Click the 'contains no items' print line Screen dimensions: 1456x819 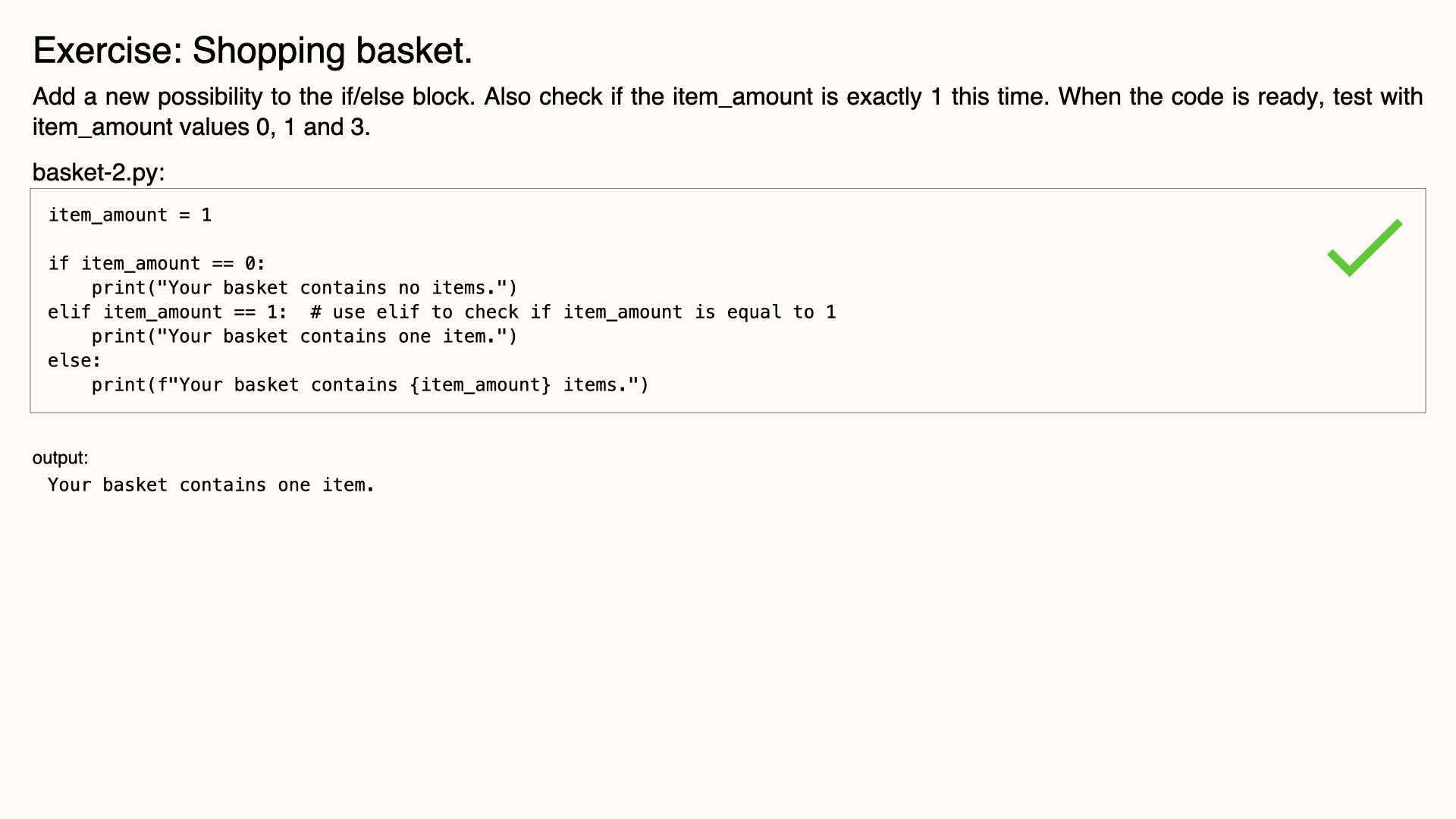pos(304,288)
